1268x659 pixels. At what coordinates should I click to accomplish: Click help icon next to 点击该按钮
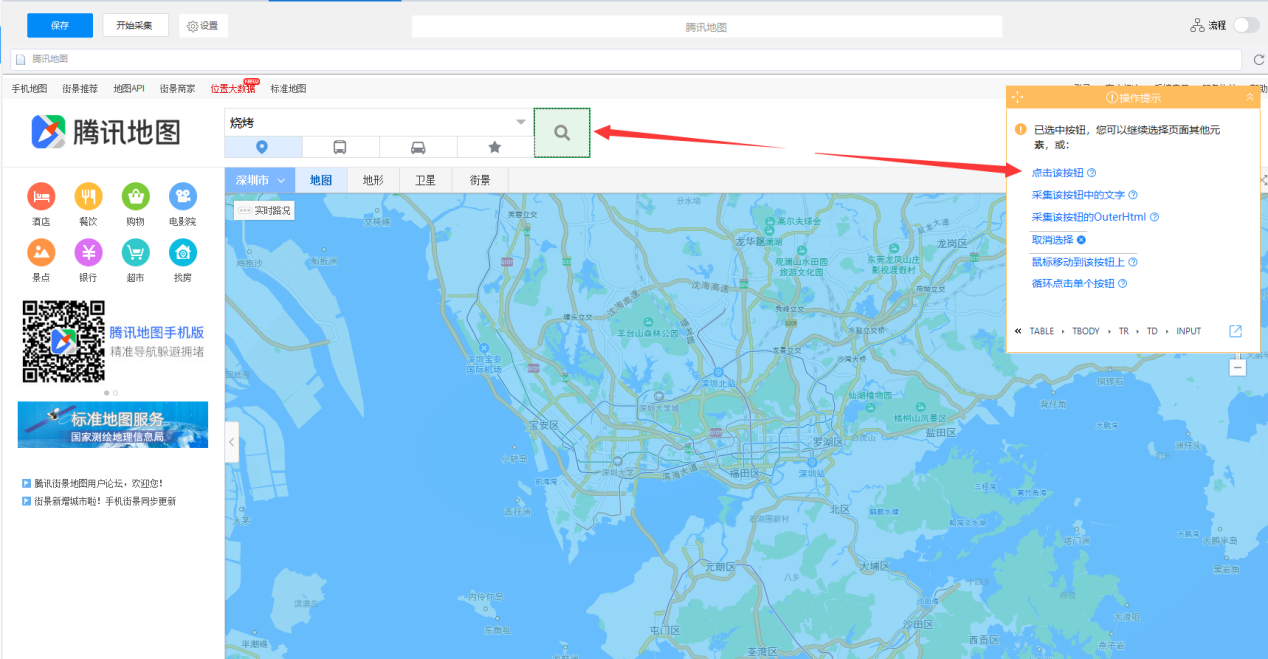pyautogui.click(x=1092, y=173)
